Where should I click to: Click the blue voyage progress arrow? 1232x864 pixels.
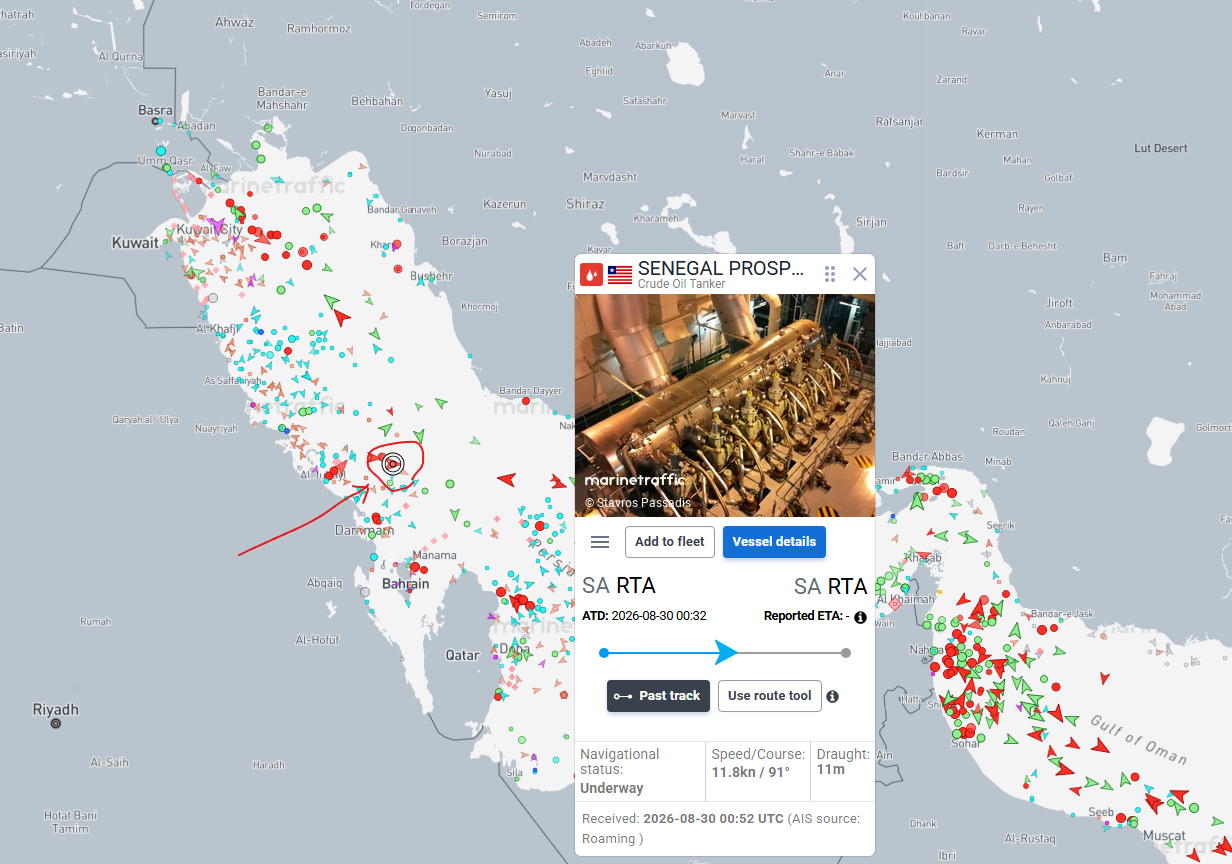click(x=726, y=653)
